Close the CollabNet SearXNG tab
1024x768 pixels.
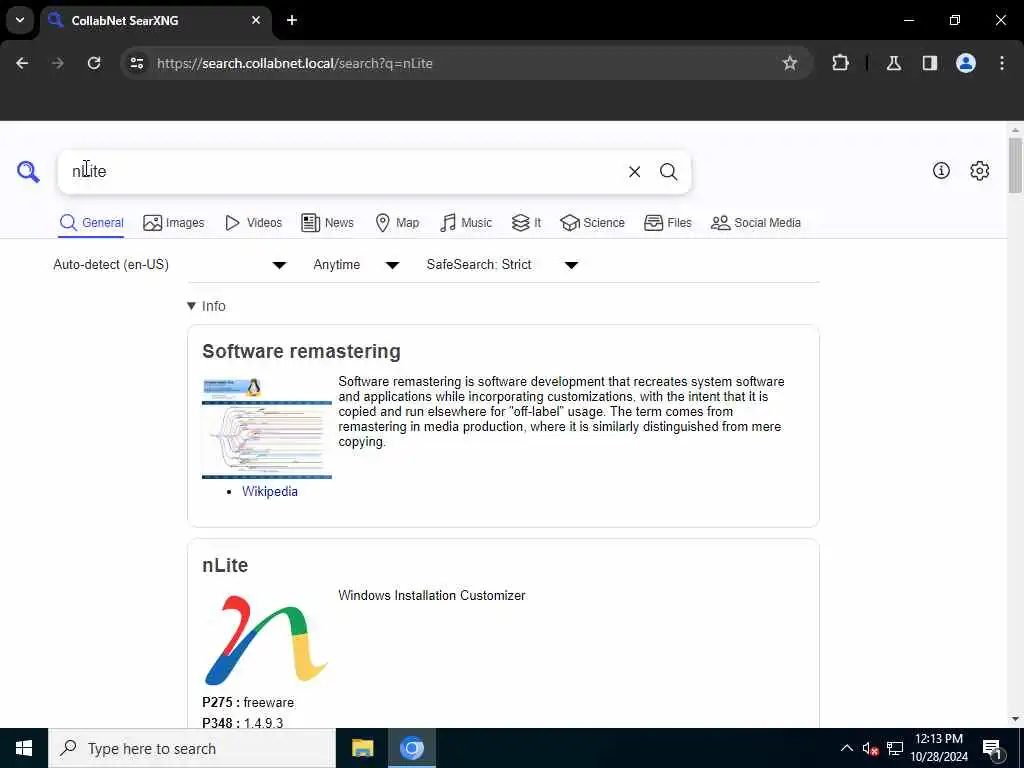[x=256, y=20]
